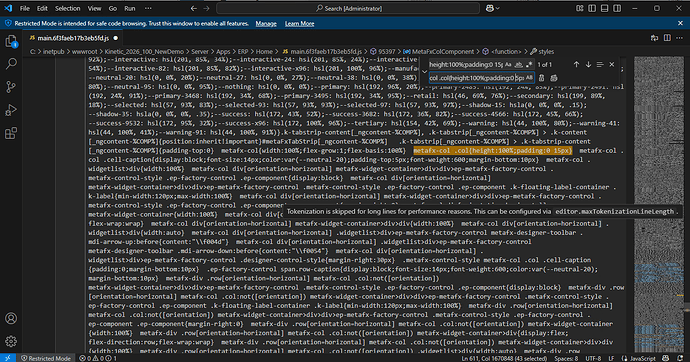
Task: Open the View menu
Action: [94, 8]
